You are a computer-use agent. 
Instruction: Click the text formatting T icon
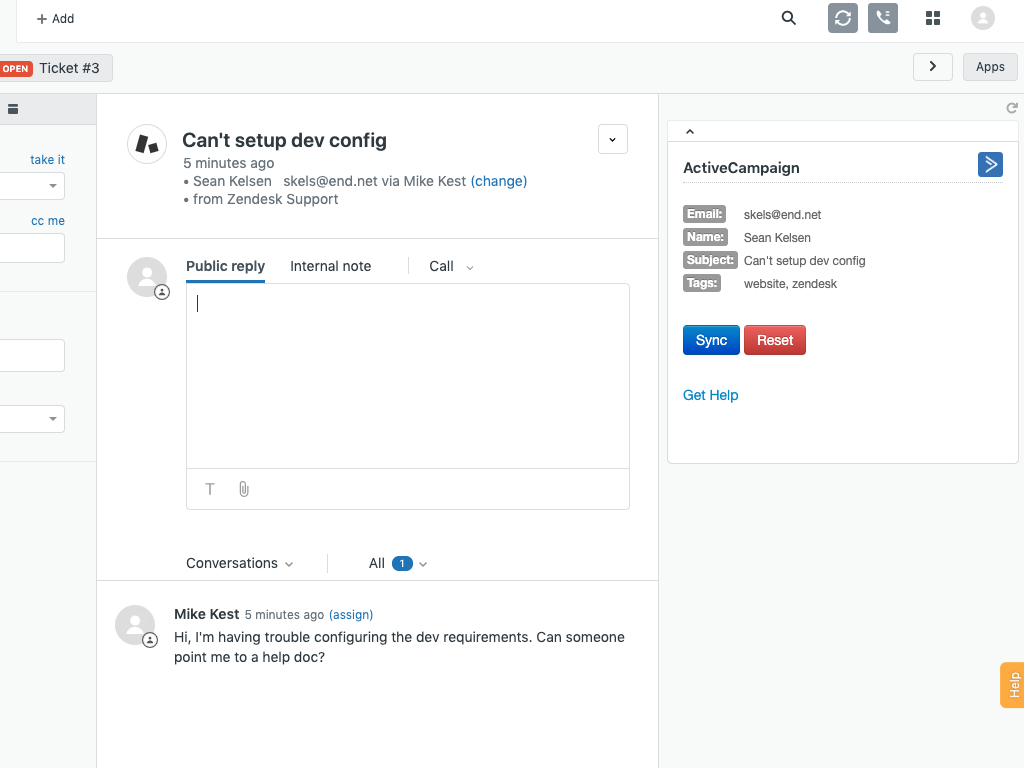point(210,489)
